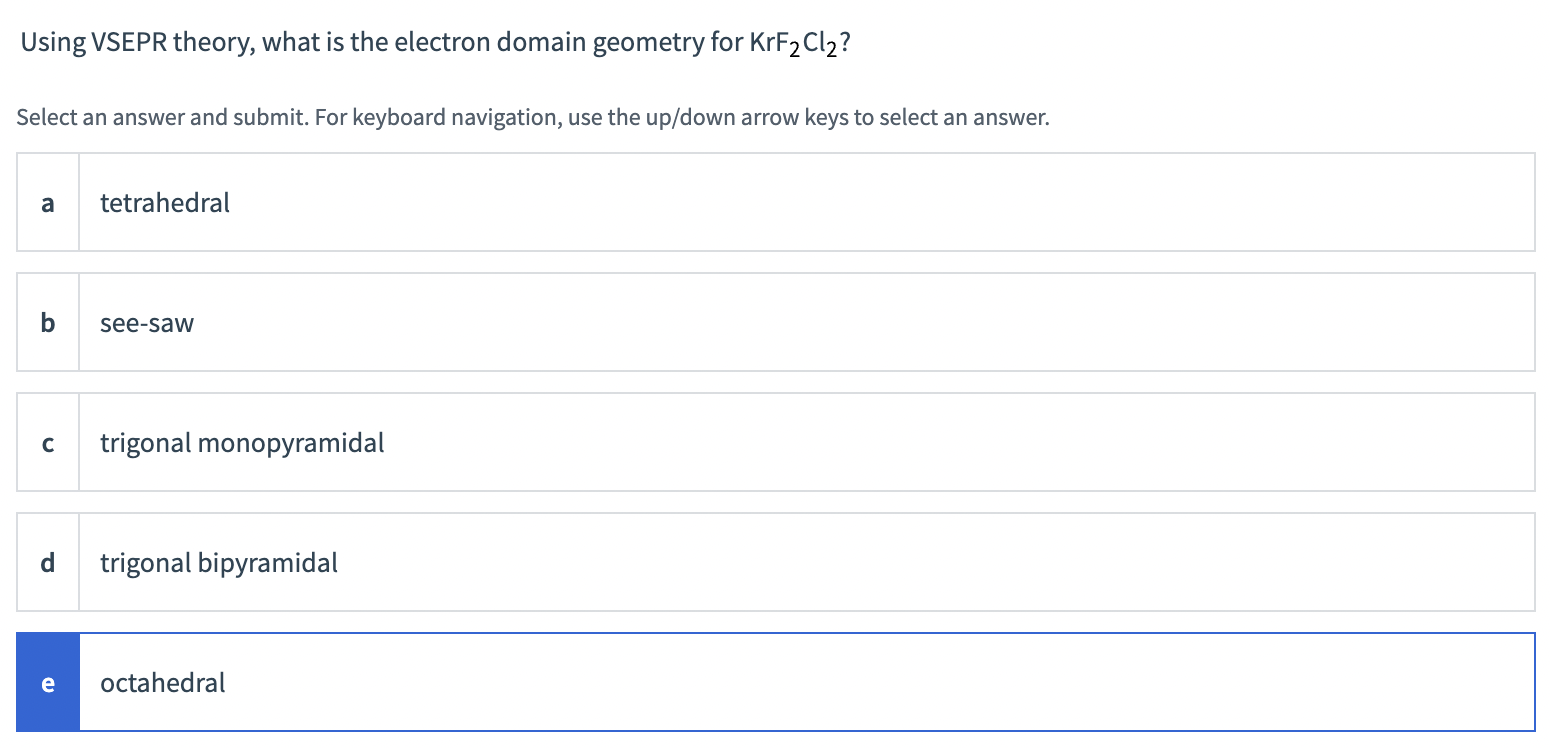Click the tetrahedral answer text
This screenshot has width=1550, height=748.
(x=164, y=202)
